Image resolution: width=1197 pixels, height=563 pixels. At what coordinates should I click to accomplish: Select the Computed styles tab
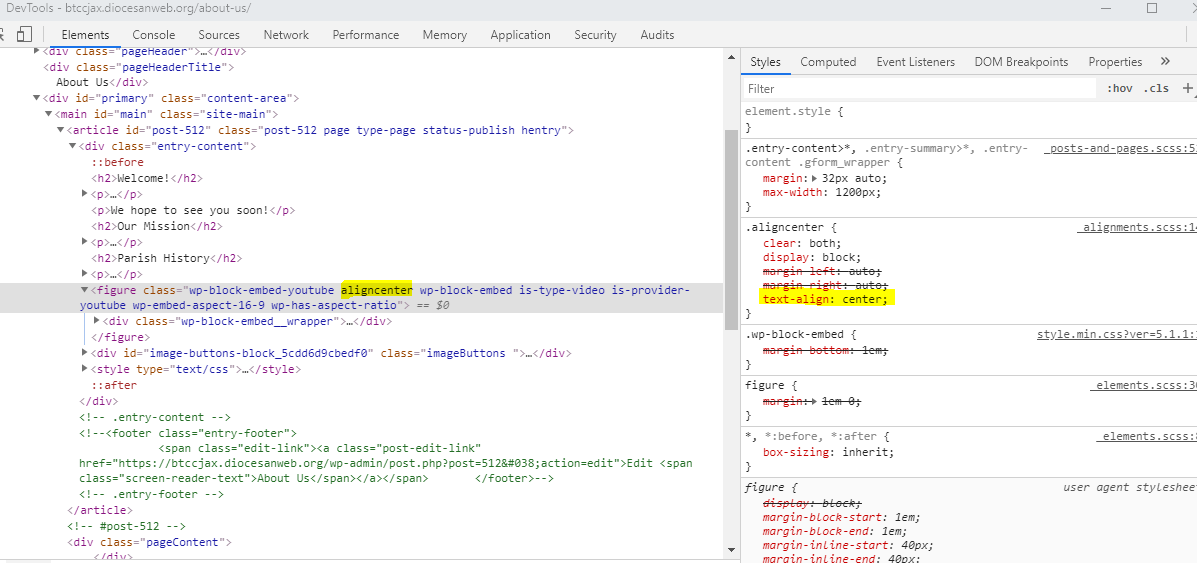click(x=828, y=62)
